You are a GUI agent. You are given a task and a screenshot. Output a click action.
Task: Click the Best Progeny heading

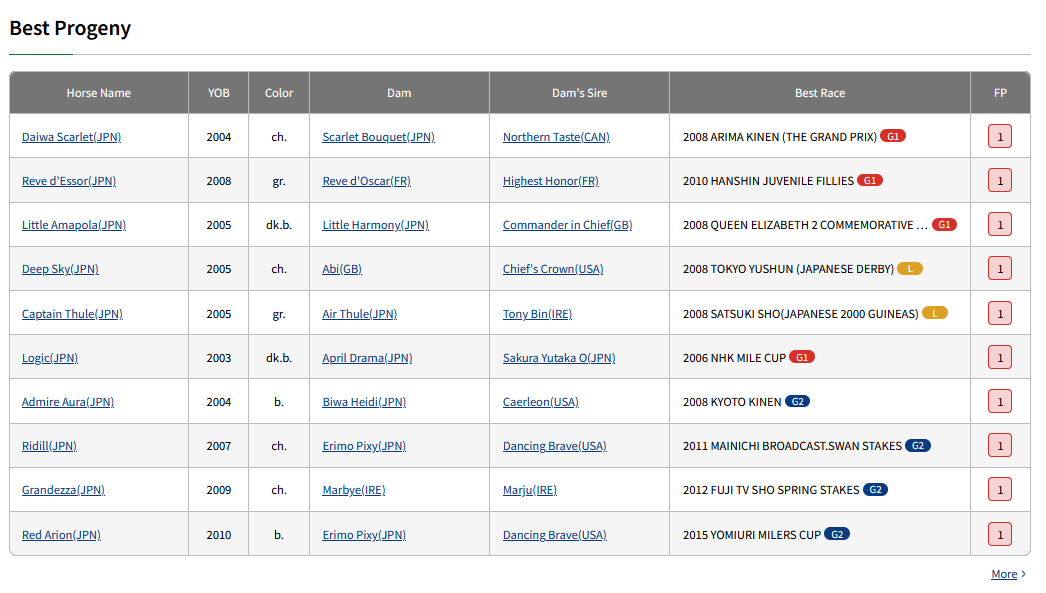pos(70,29)
